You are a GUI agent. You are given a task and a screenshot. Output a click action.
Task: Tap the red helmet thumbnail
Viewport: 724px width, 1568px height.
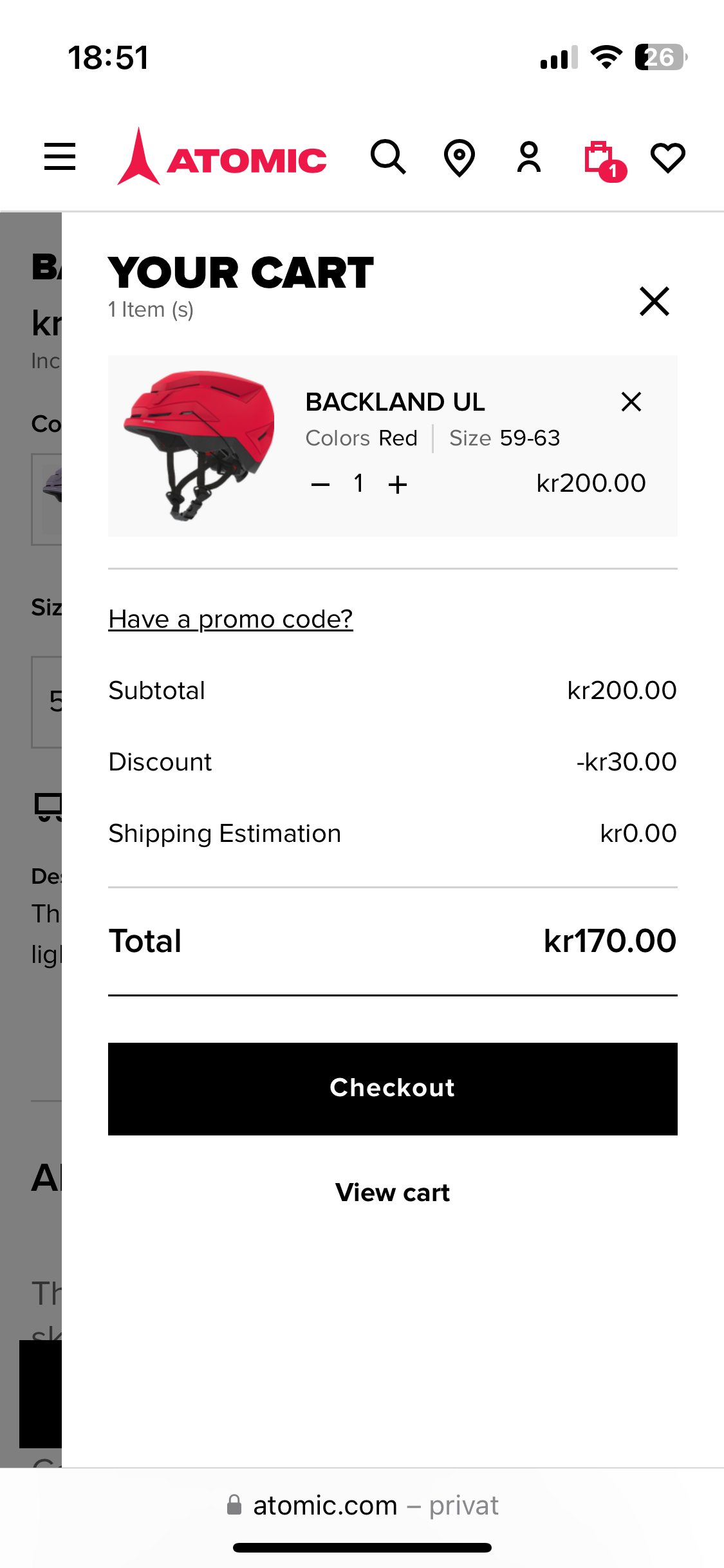click(x=200, y=445)
